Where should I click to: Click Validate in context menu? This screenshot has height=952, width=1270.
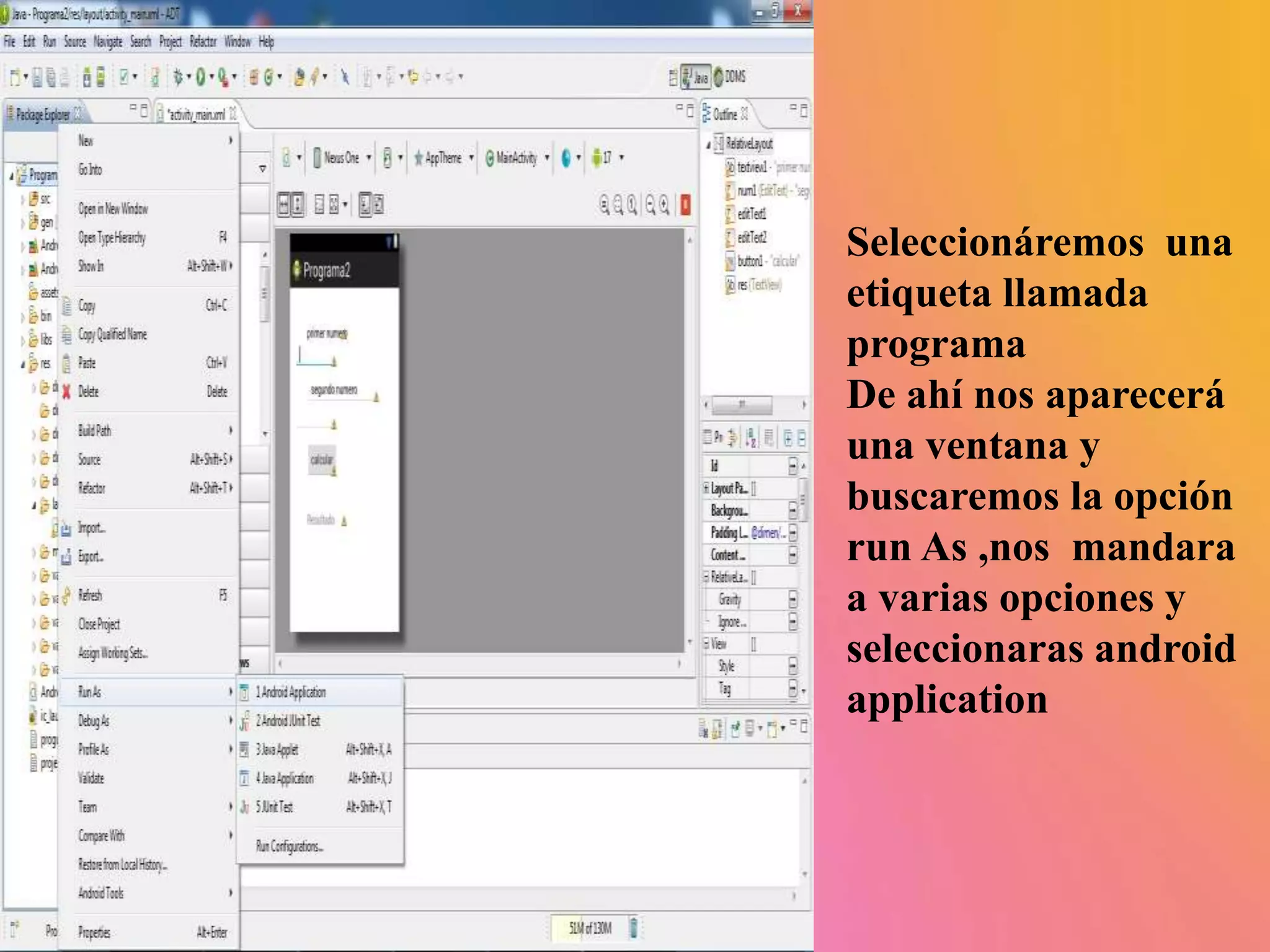(x=91, y=778)
